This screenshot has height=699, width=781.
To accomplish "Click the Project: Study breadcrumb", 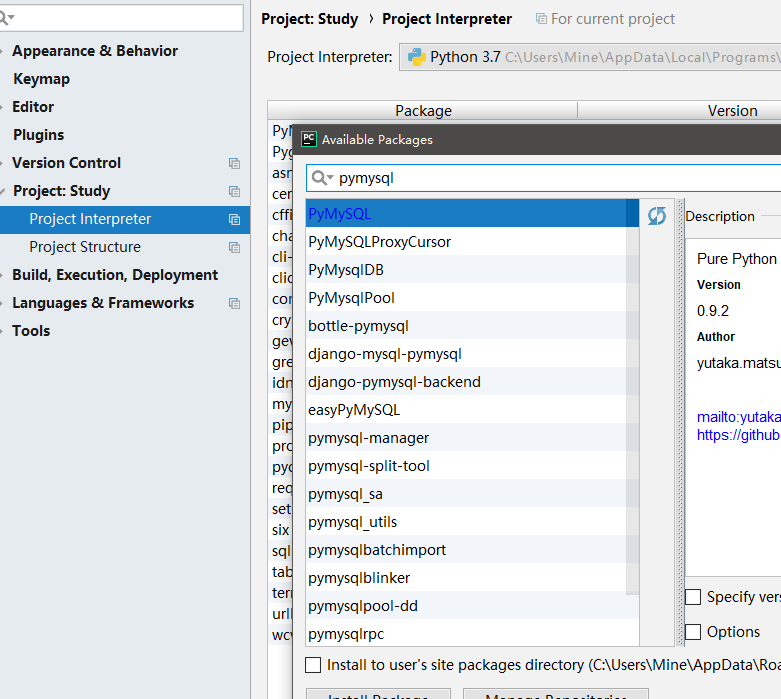I will [x=309, y=19].
